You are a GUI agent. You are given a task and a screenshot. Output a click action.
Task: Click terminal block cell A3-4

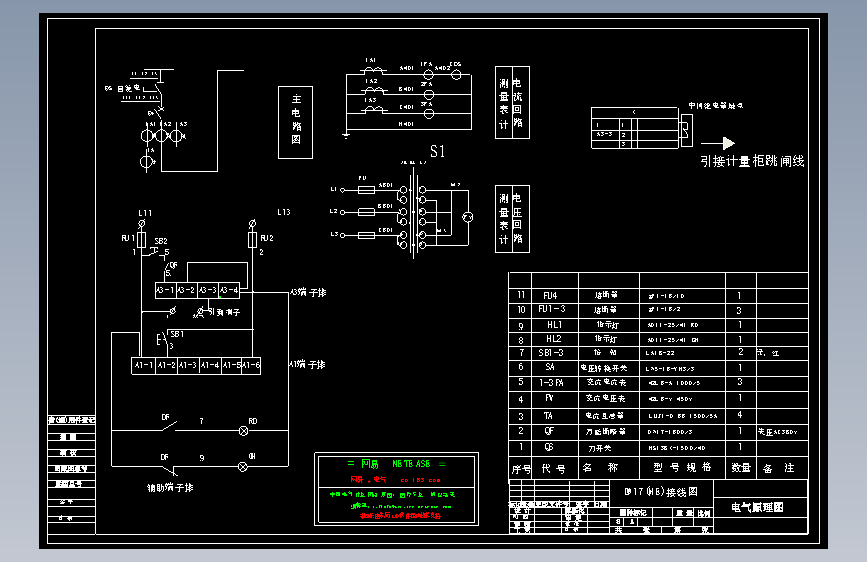pyautogui.click(x=228, y=290)
